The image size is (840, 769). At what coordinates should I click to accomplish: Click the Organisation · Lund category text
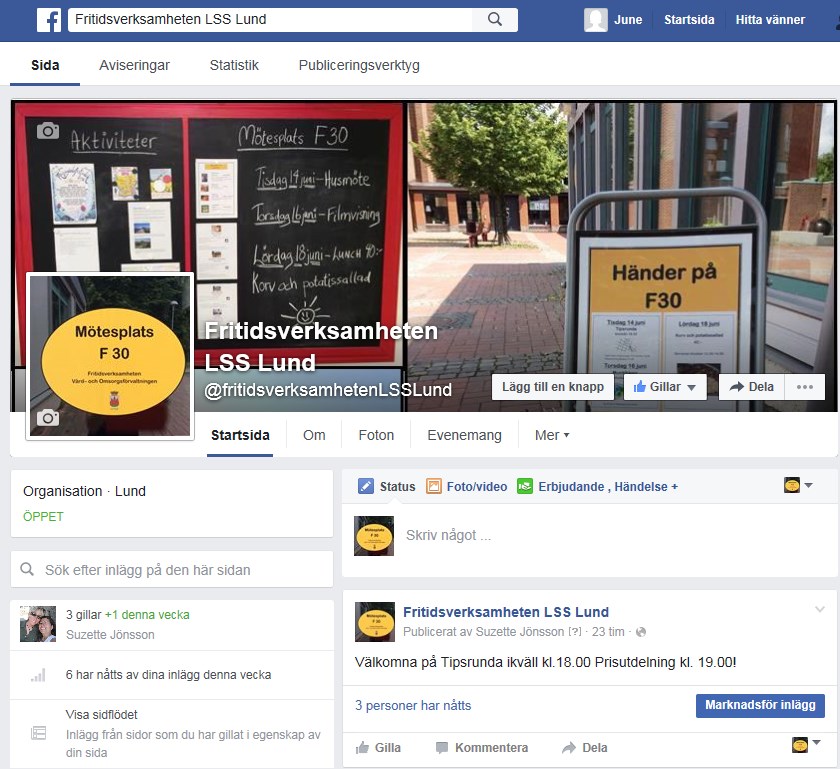pyautogui.click(x=85, y=491)
